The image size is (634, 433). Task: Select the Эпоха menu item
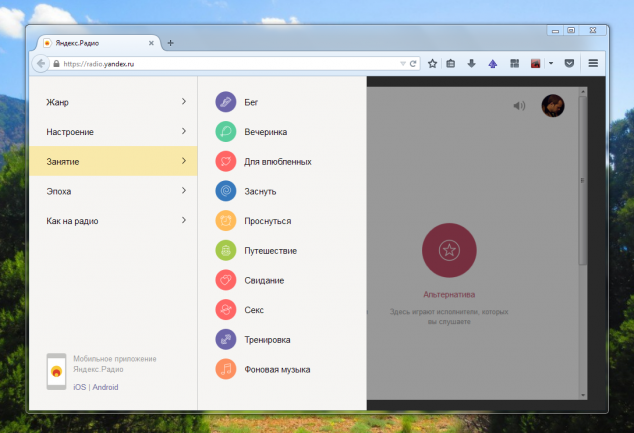[x=113, y=191]
